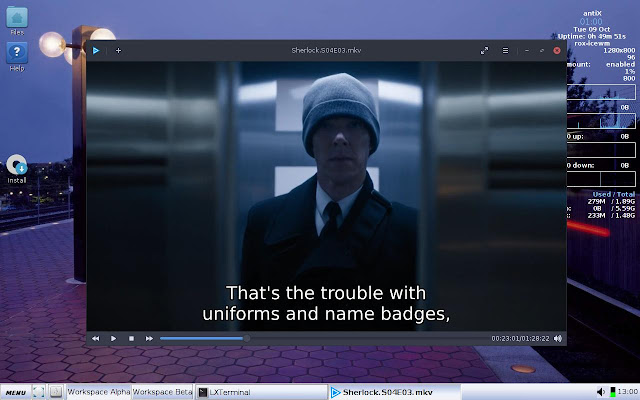This screenshot has height=400, width=640.
Task: Minimize the video player window
Action: pos(527,51)
